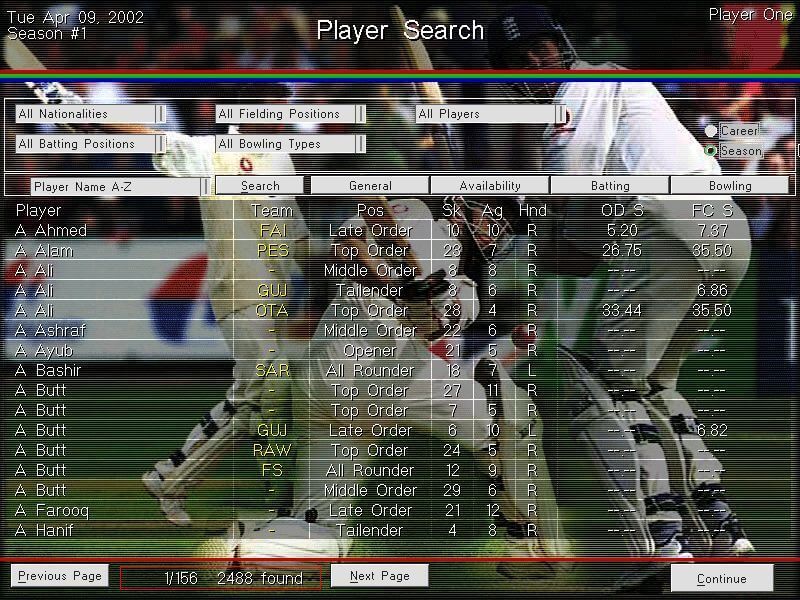
Task: Click the Pos column header
Action: coord(370,211)
